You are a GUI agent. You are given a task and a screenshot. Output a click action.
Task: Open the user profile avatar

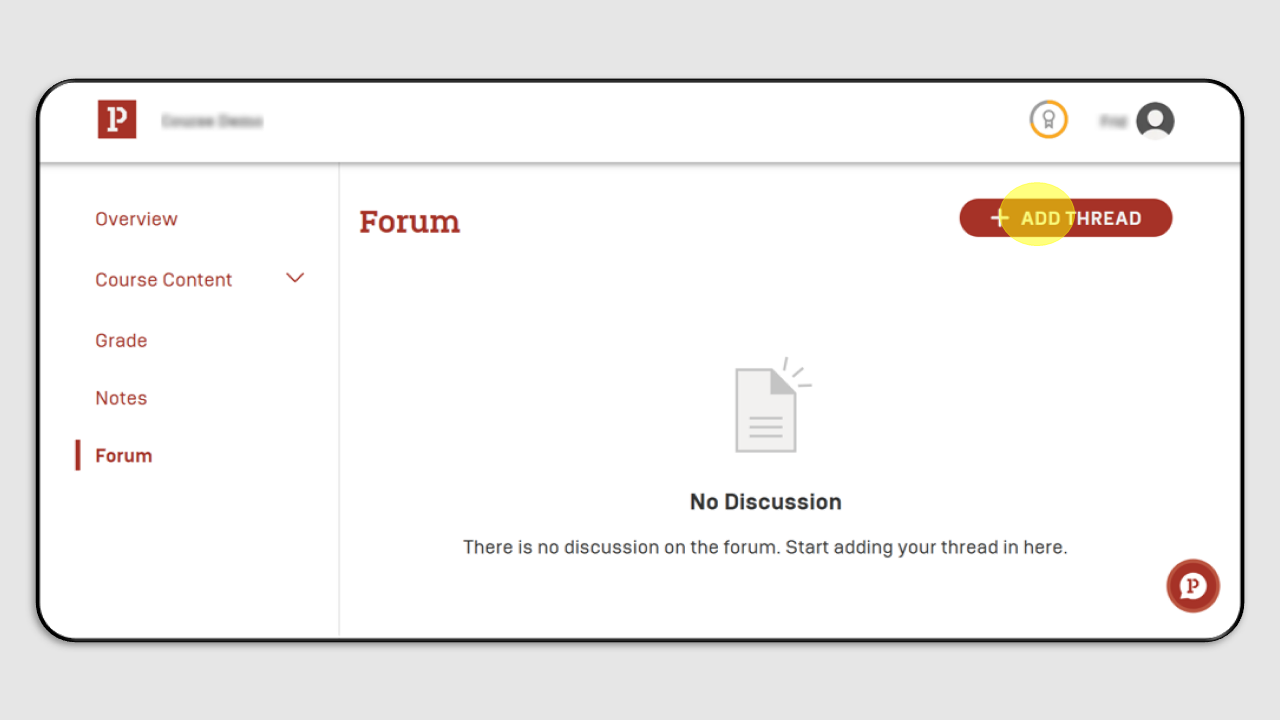[1155, 121]
